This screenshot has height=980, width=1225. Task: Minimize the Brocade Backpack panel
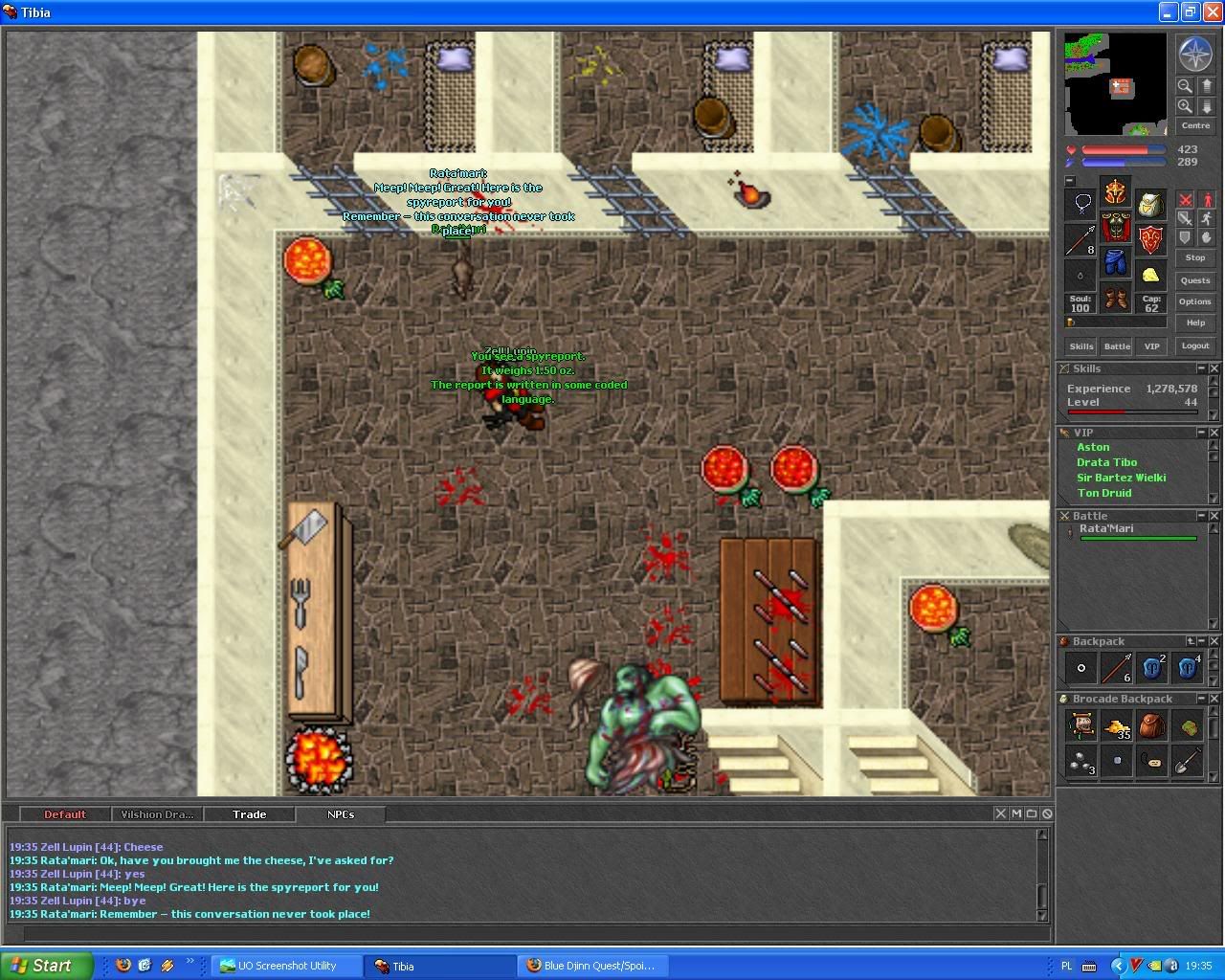pyautogui.click(x=1201, y=699)
